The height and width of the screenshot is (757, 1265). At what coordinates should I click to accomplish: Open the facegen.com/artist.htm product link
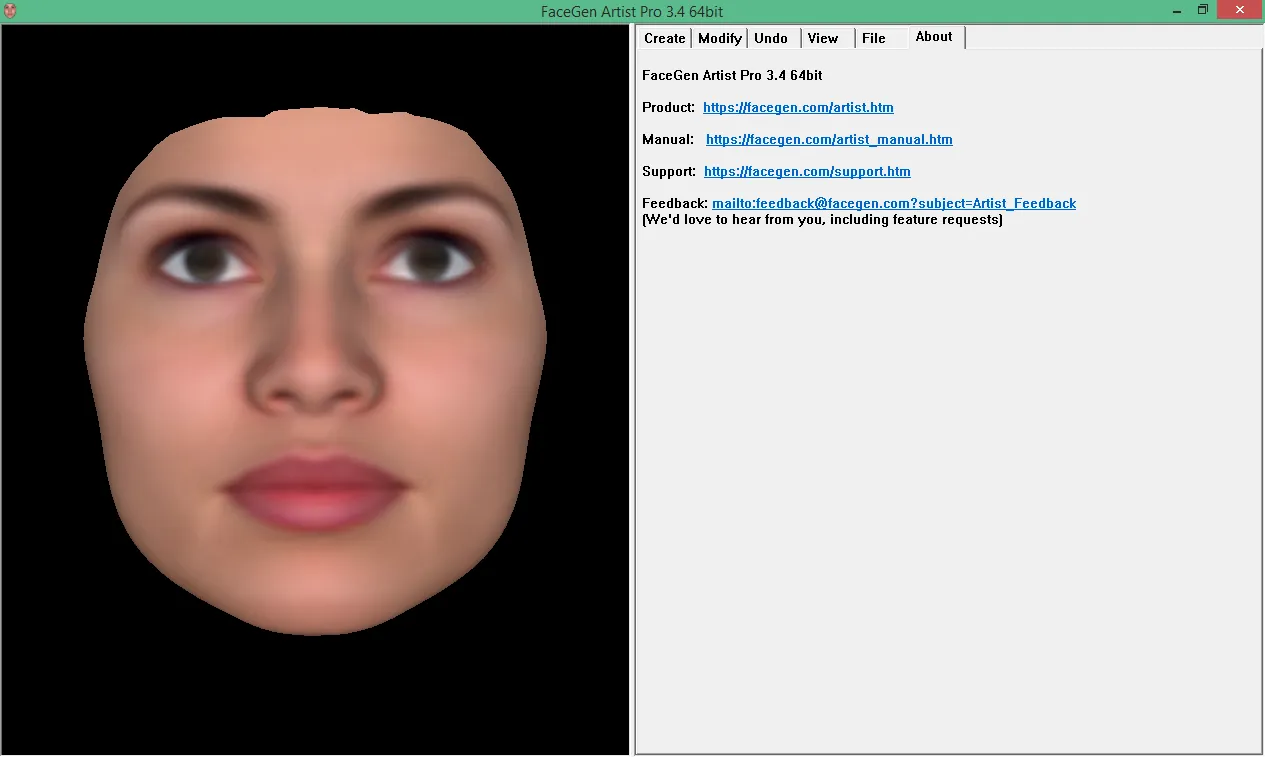(x=798, y=107)
